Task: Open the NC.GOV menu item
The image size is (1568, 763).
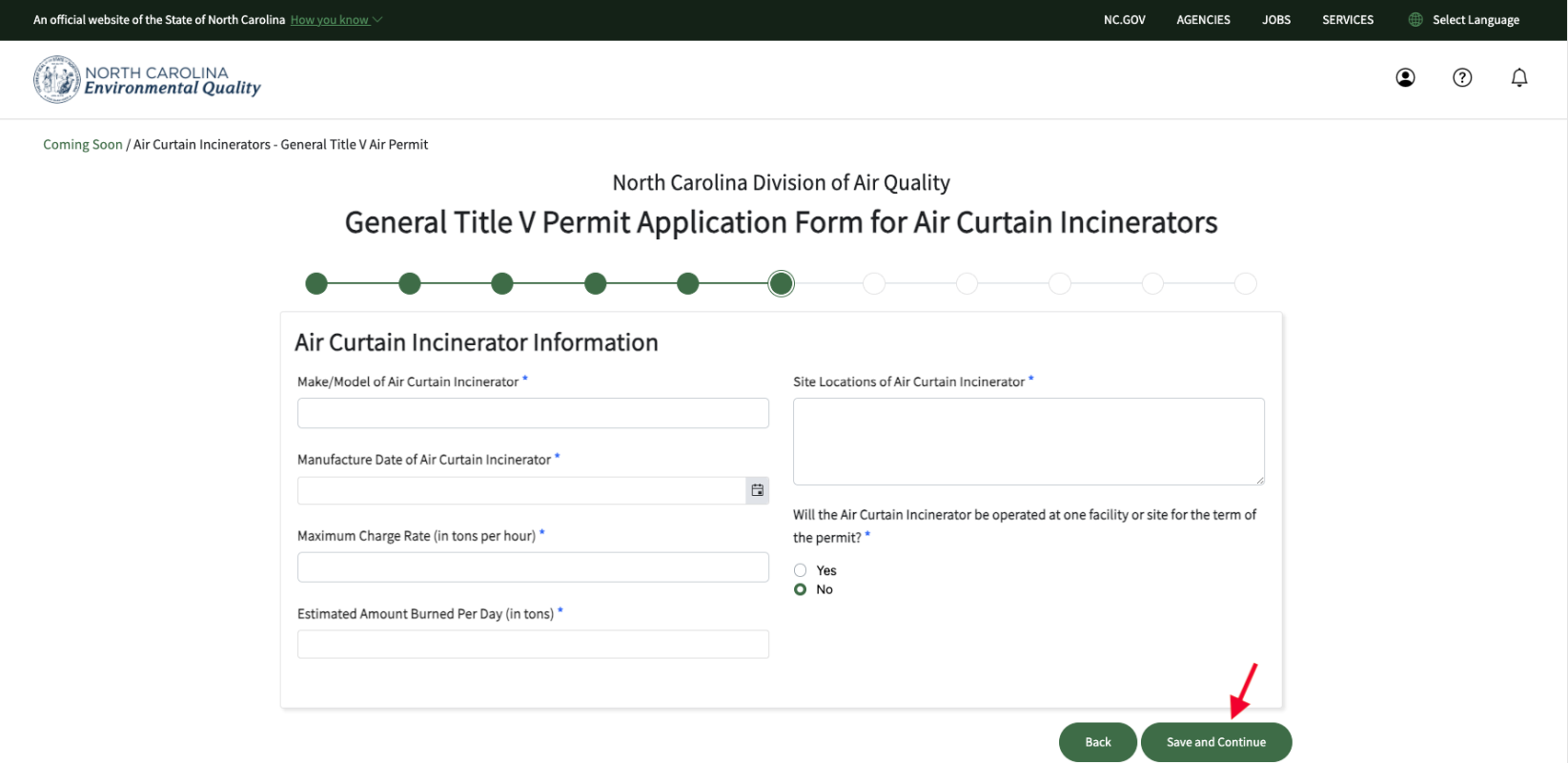Action: pos(1124,20)
